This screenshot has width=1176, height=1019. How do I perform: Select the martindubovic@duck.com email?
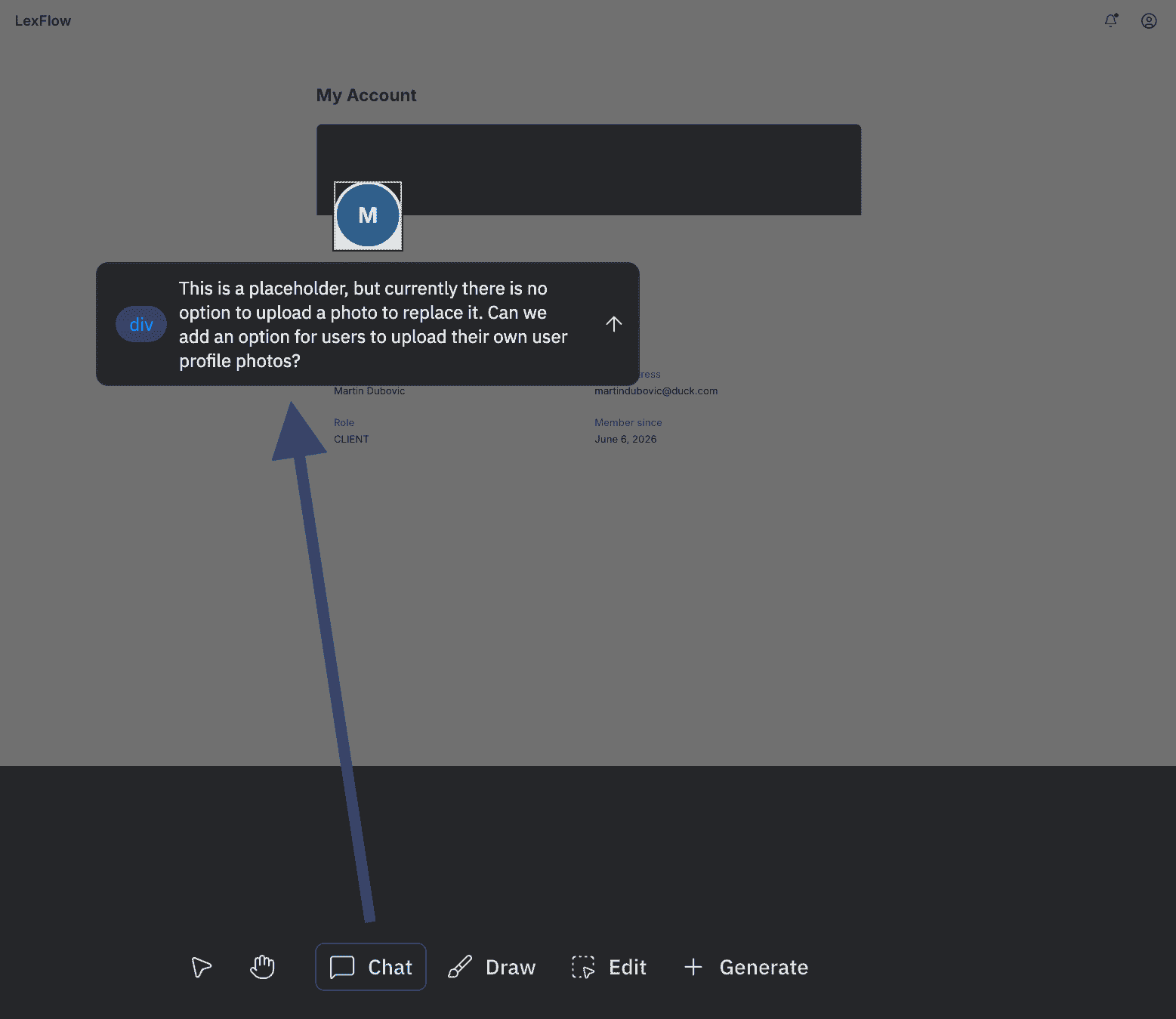[656, 391]
